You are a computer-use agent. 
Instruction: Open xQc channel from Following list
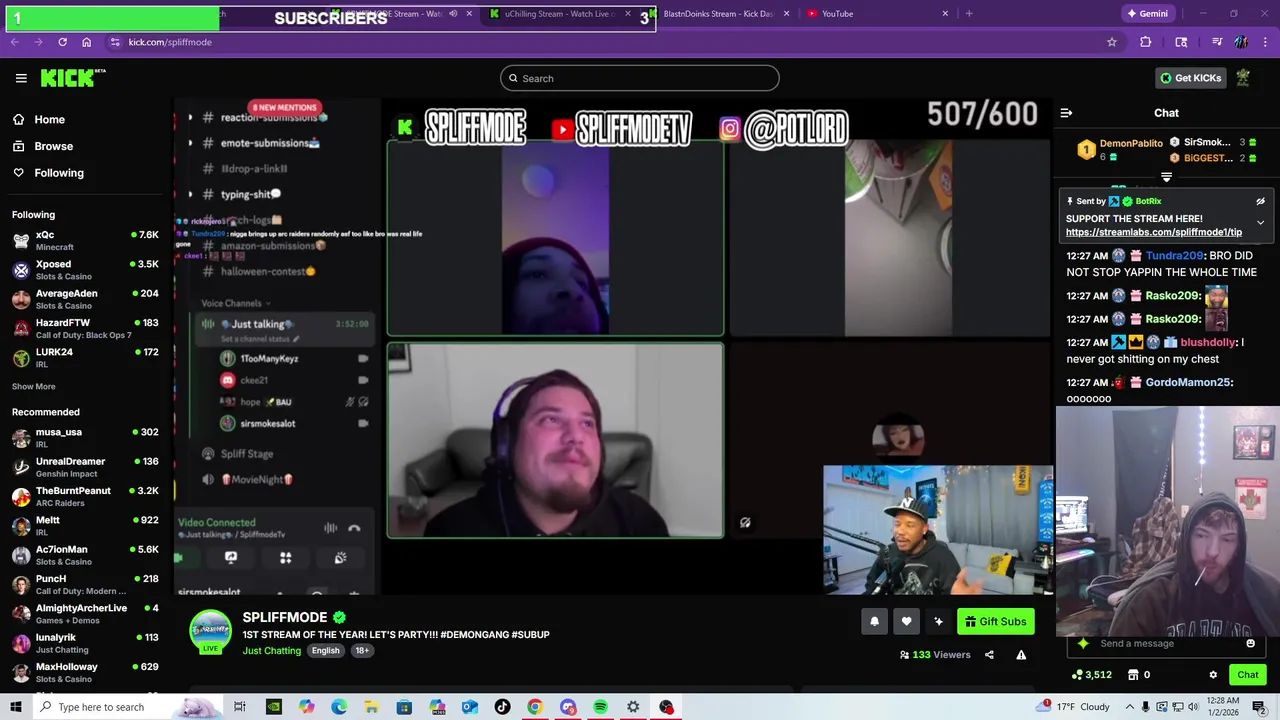click(85, 240)
